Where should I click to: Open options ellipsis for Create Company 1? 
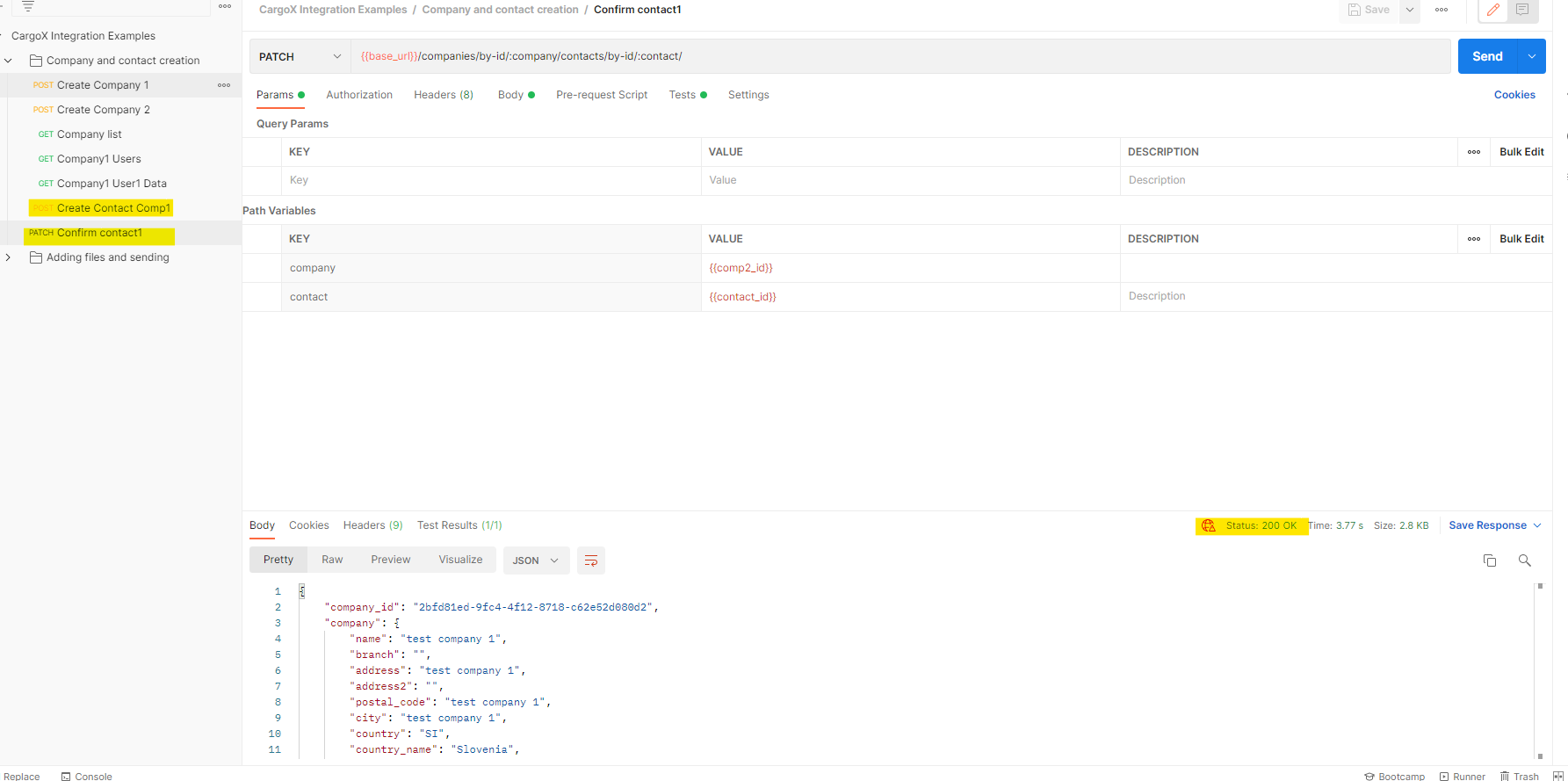224,85
